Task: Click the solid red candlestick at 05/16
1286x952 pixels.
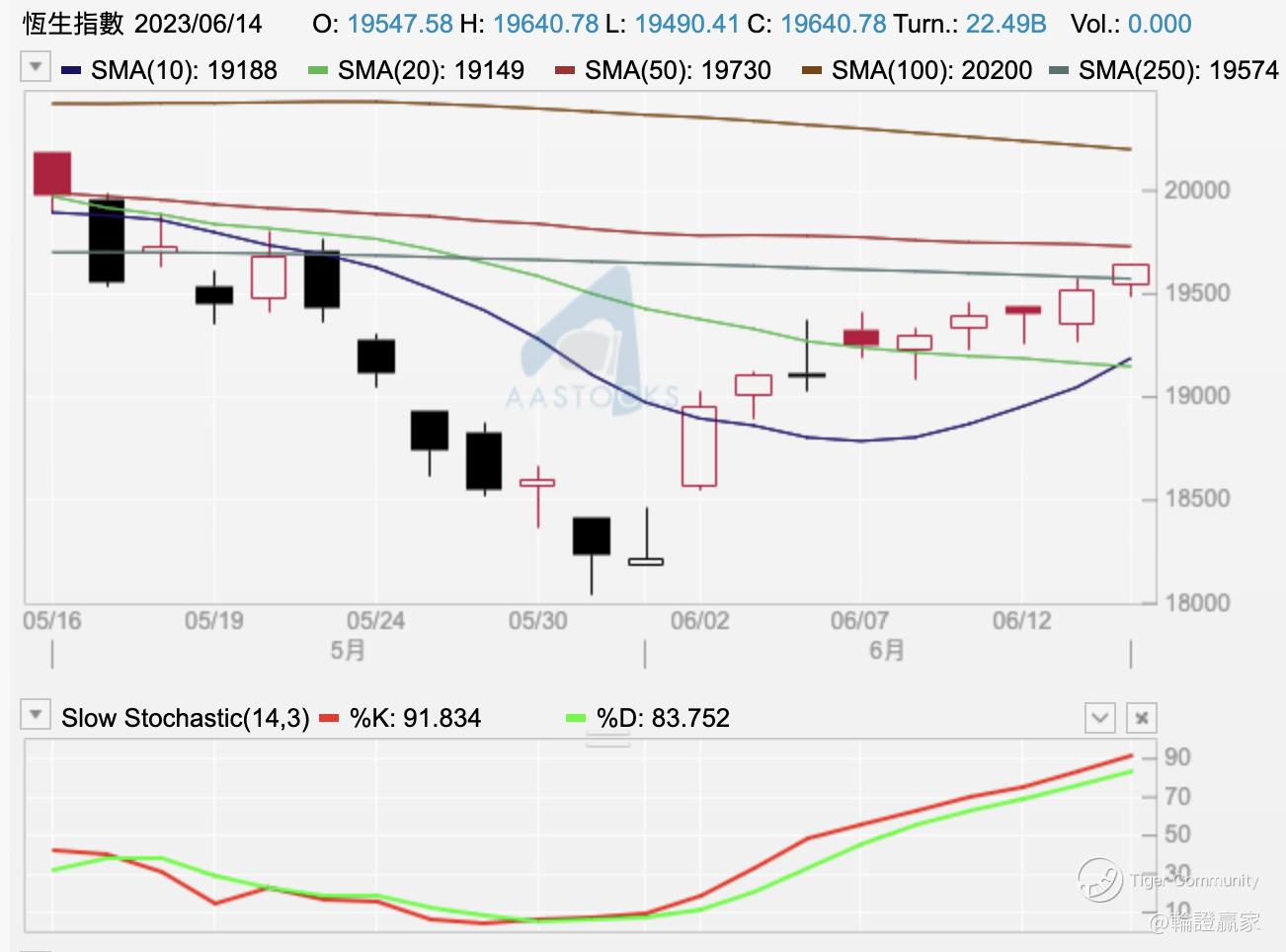Action: 52,174
